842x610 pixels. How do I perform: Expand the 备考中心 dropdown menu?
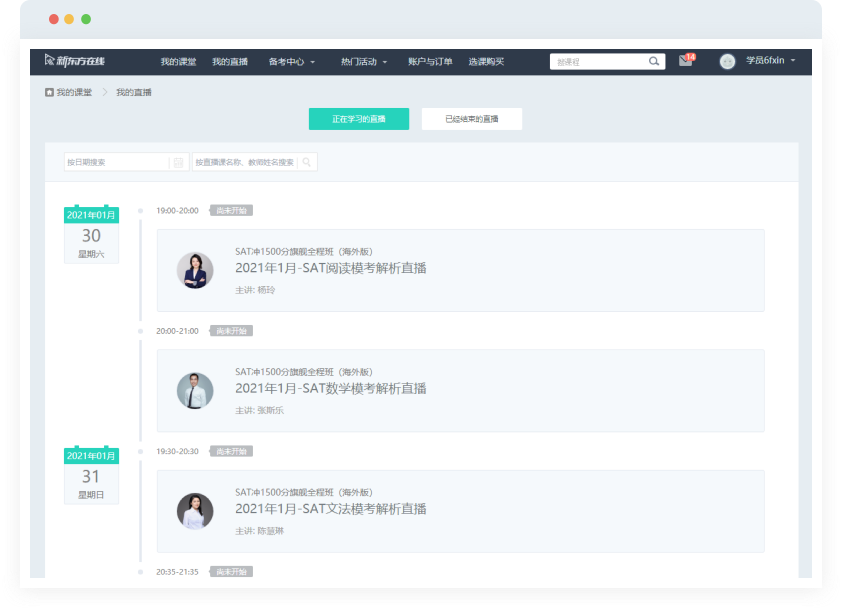pyautogui.click(x=291, y=62)
